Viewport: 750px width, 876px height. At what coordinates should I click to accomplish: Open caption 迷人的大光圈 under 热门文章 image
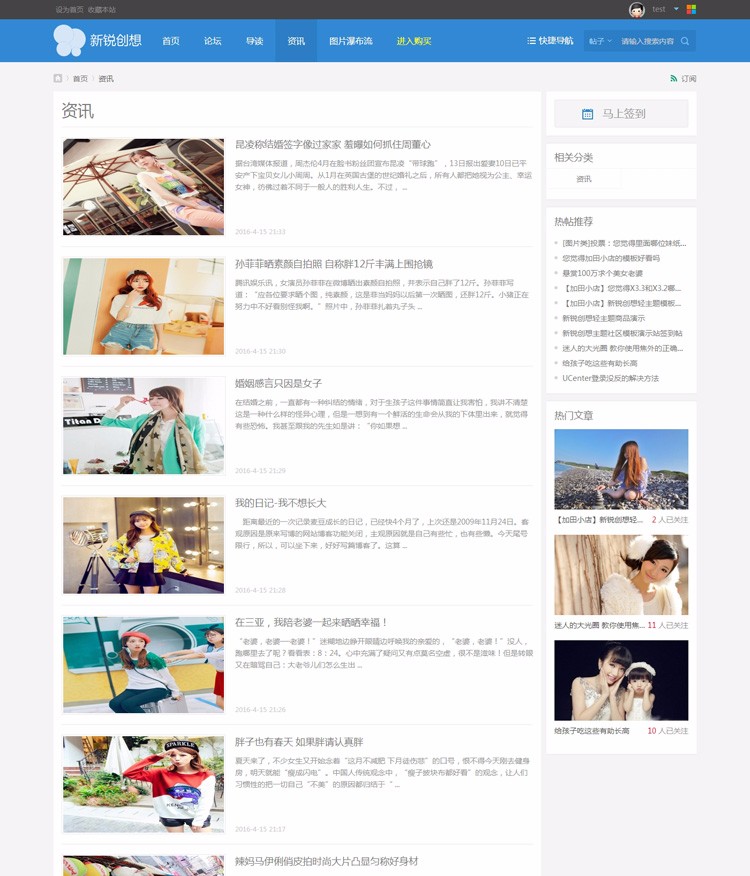(x=599, y=625)
